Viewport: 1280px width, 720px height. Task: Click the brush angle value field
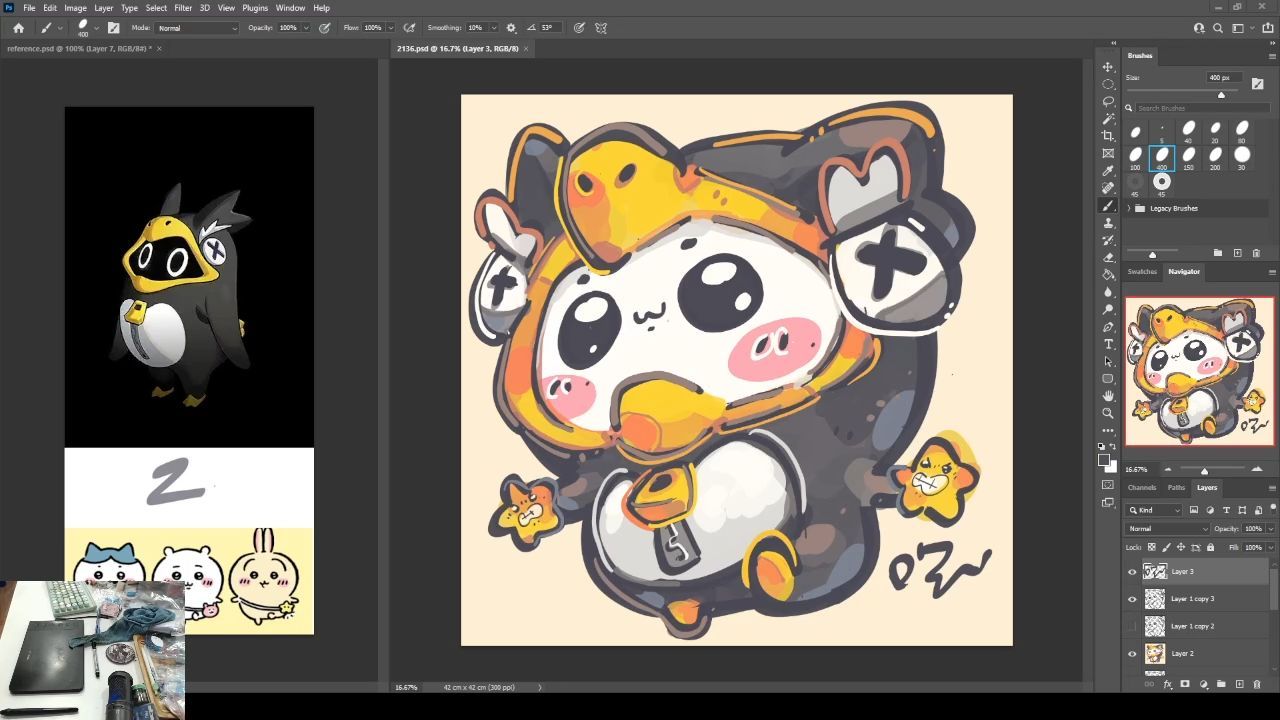(548, 28)
